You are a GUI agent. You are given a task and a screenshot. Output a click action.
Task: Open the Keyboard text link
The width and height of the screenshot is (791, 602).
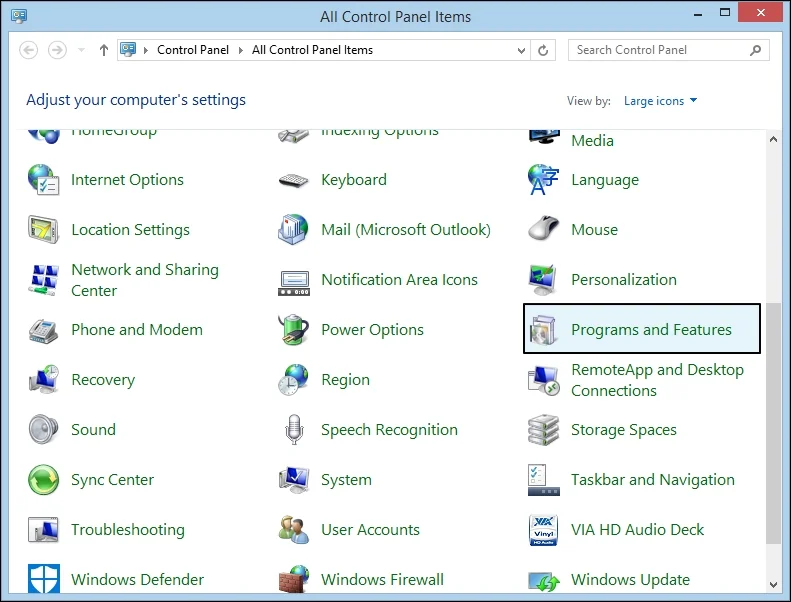pos(354,180)
